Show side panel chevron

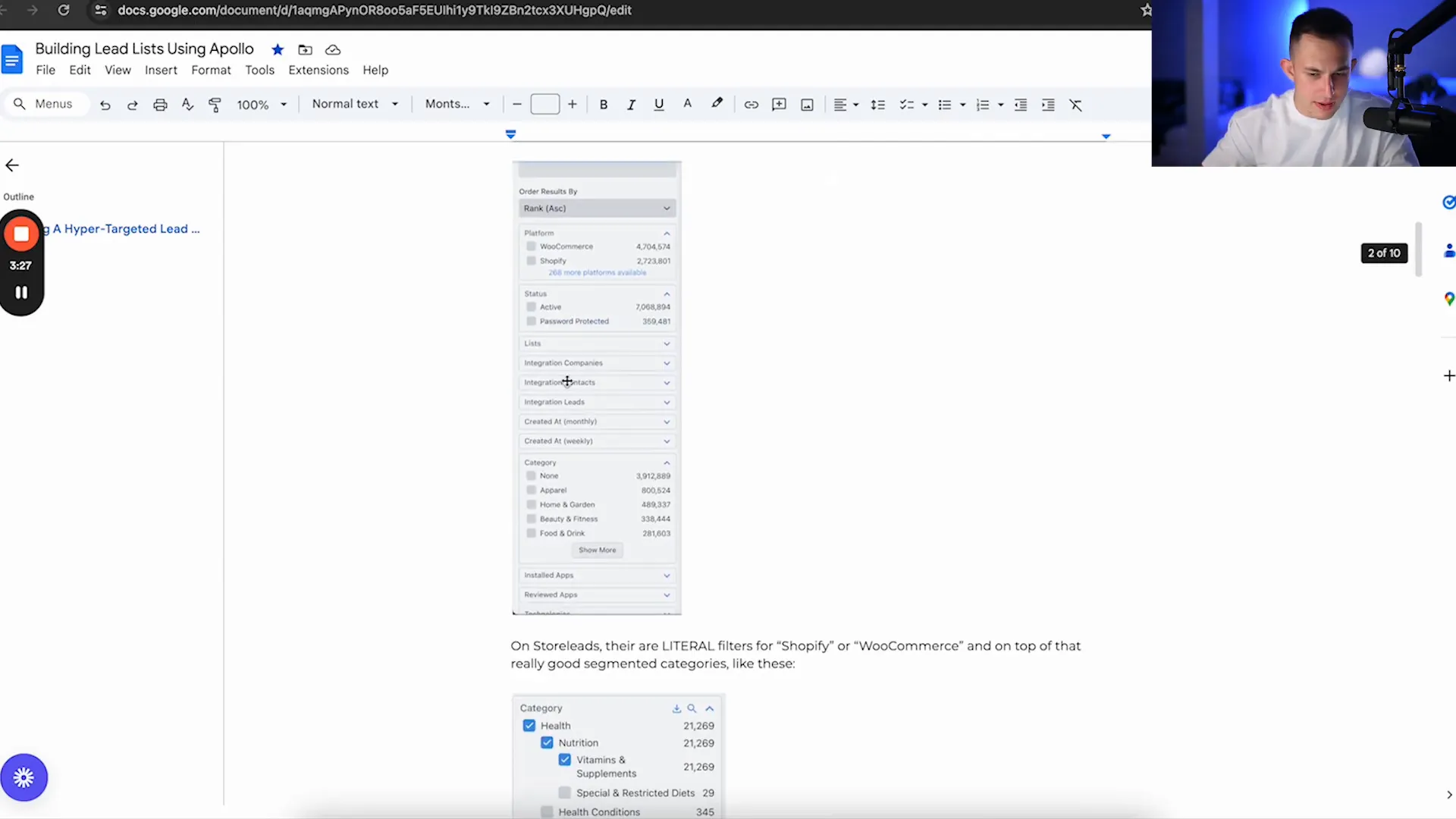click(x=1448, y=795)
